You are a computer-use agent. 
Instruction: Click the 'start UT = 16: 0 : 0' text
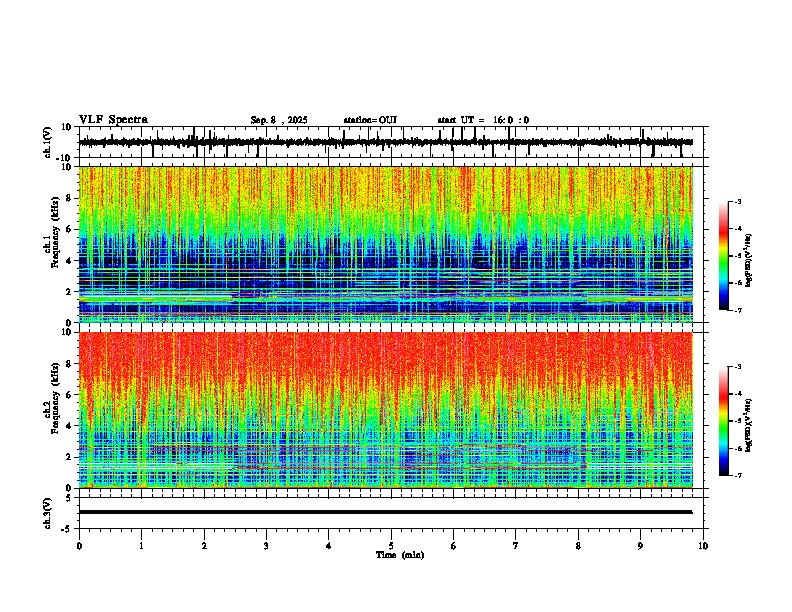(x=483, y=120)
